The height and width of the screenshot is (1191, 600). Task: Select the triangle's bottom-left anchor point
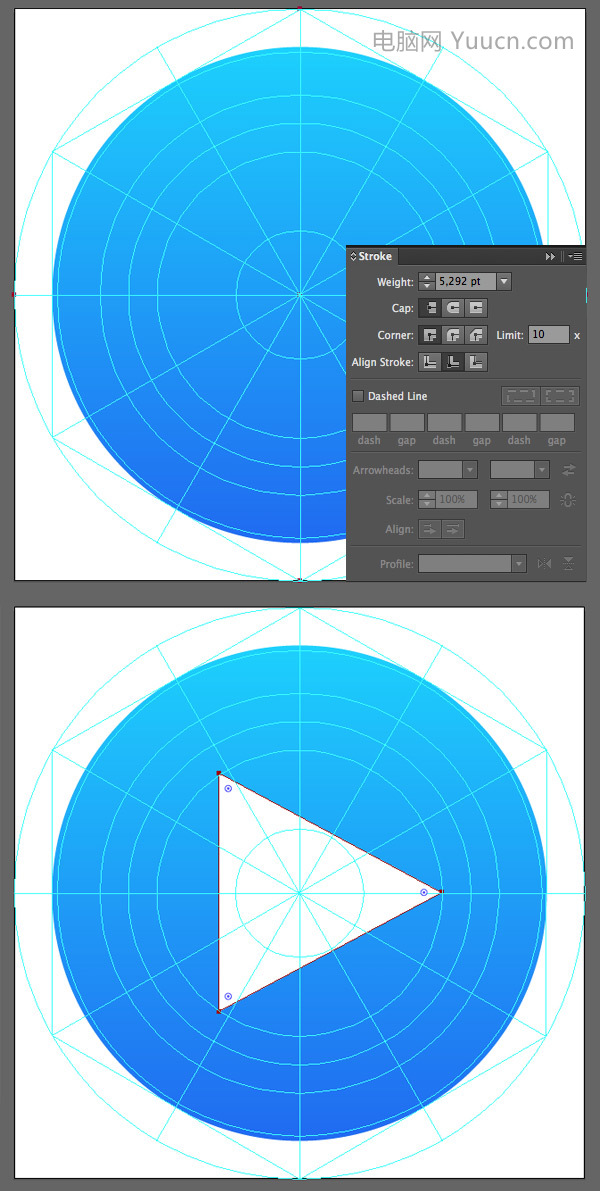tap(219, 1011)
